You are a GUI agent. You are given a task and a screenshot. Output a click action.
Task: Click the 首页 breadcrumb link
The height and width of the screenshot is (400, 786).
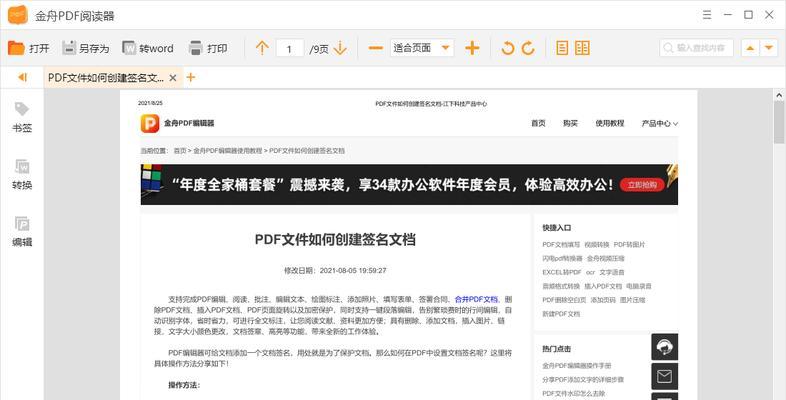tap(180, 150)
